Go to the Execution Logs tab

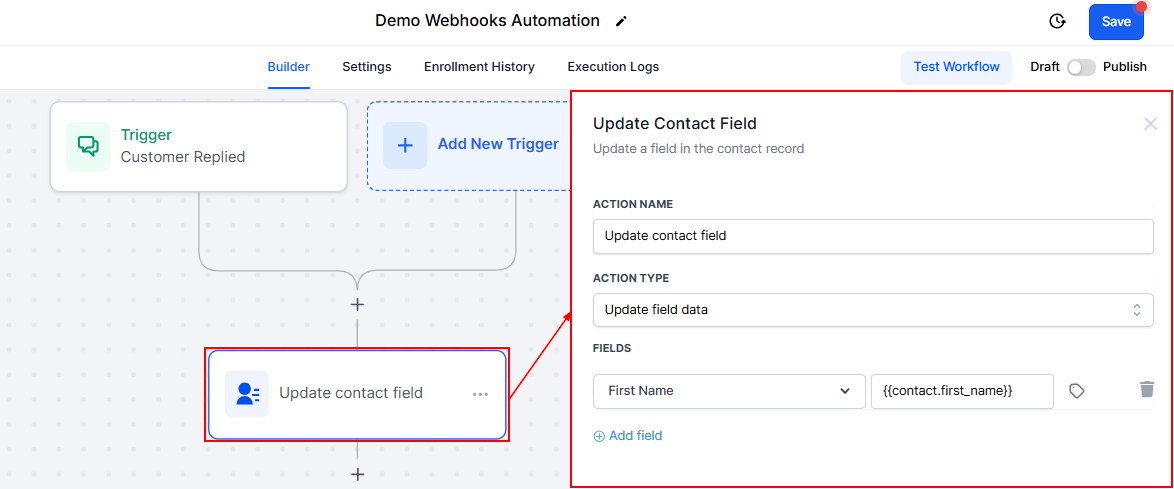coord(613,67)
